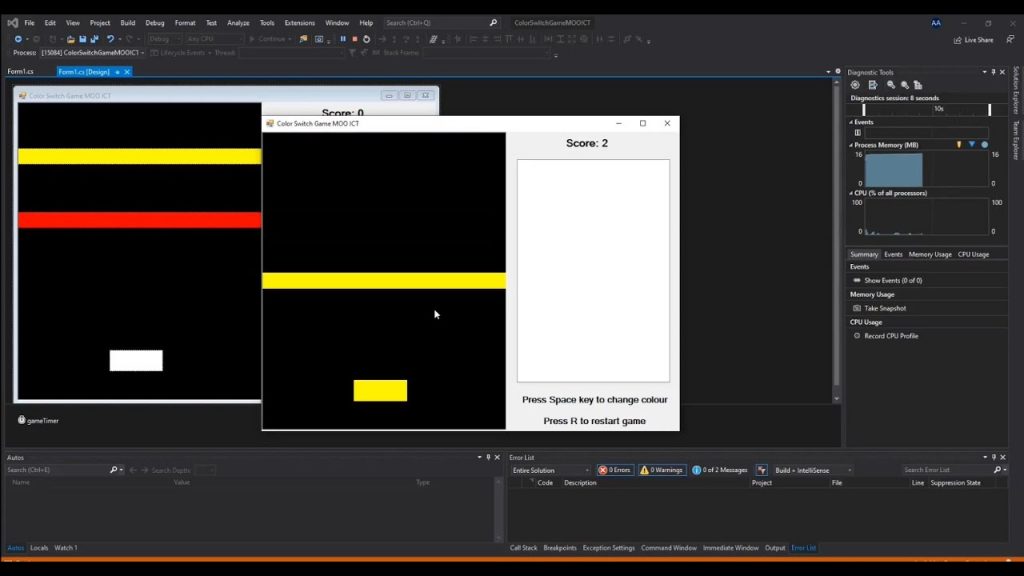Select the Break All pause icon
This screenshot has width=1024, height=576.
pyautogui.click(x=342, y=40)
